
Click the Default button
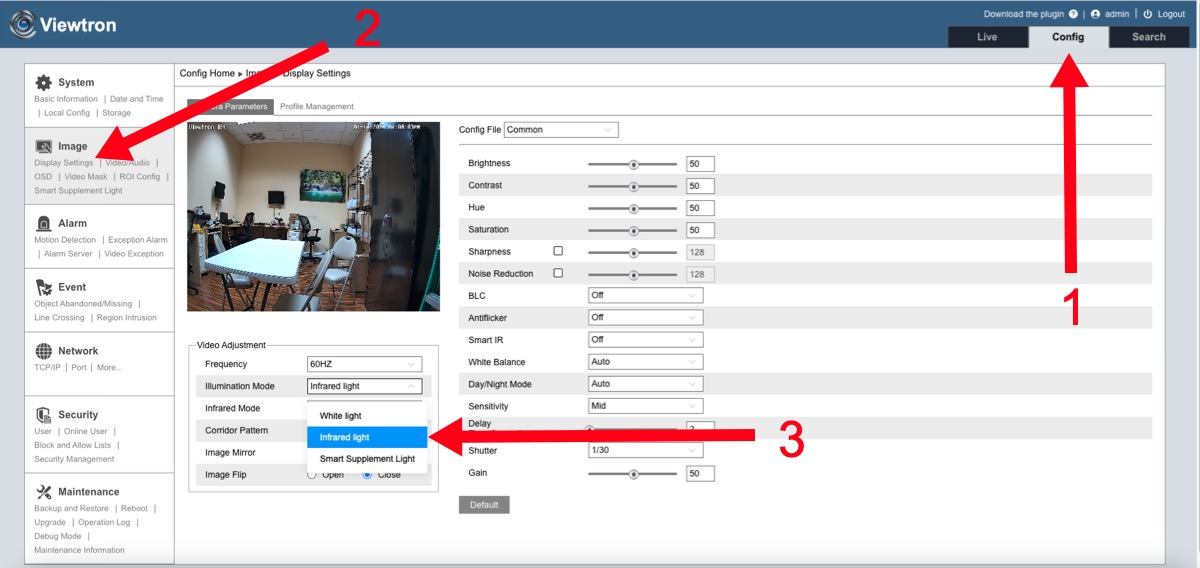click(484, 505)
